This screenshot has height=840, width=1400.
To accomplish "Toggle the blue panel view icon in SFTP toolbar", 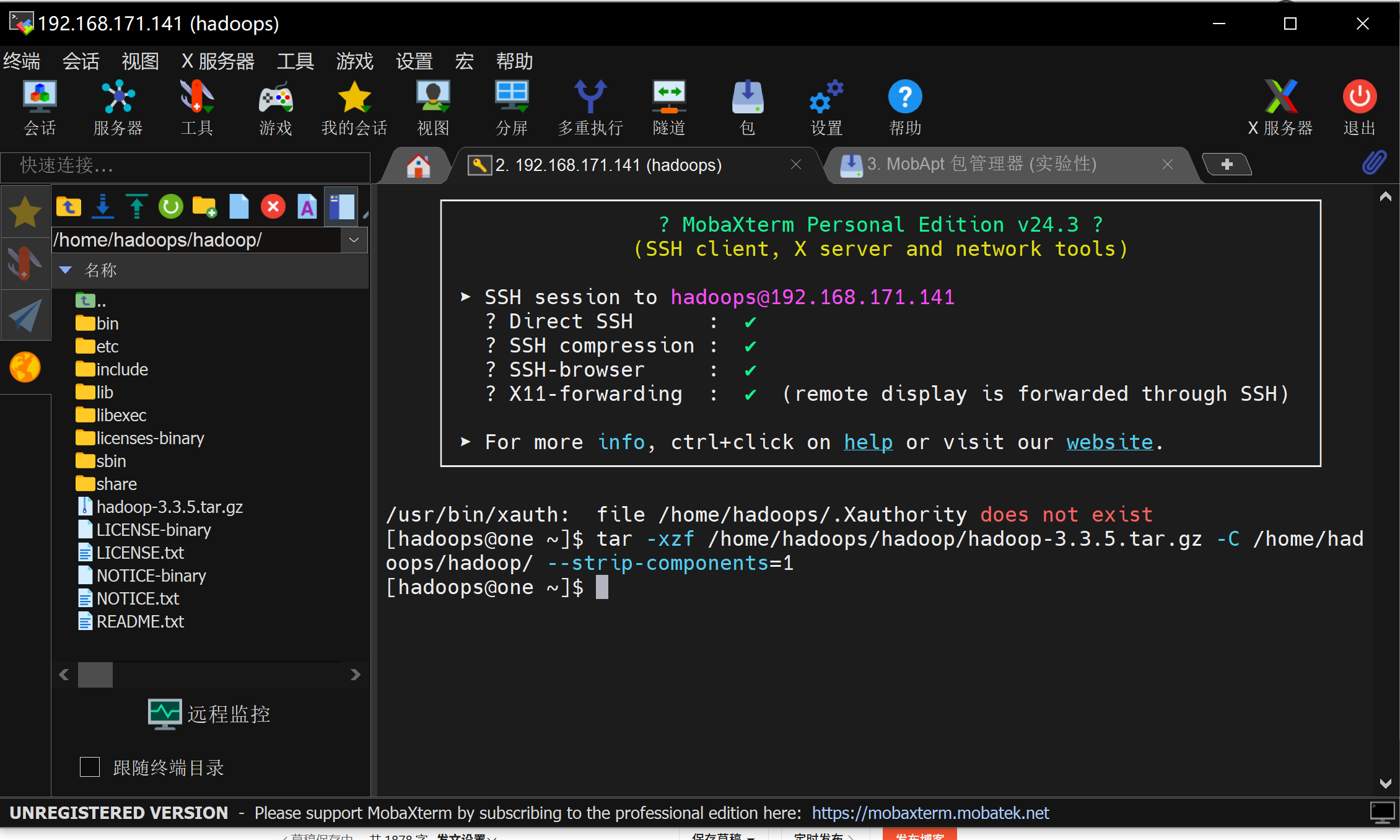I will coord(341,206).
